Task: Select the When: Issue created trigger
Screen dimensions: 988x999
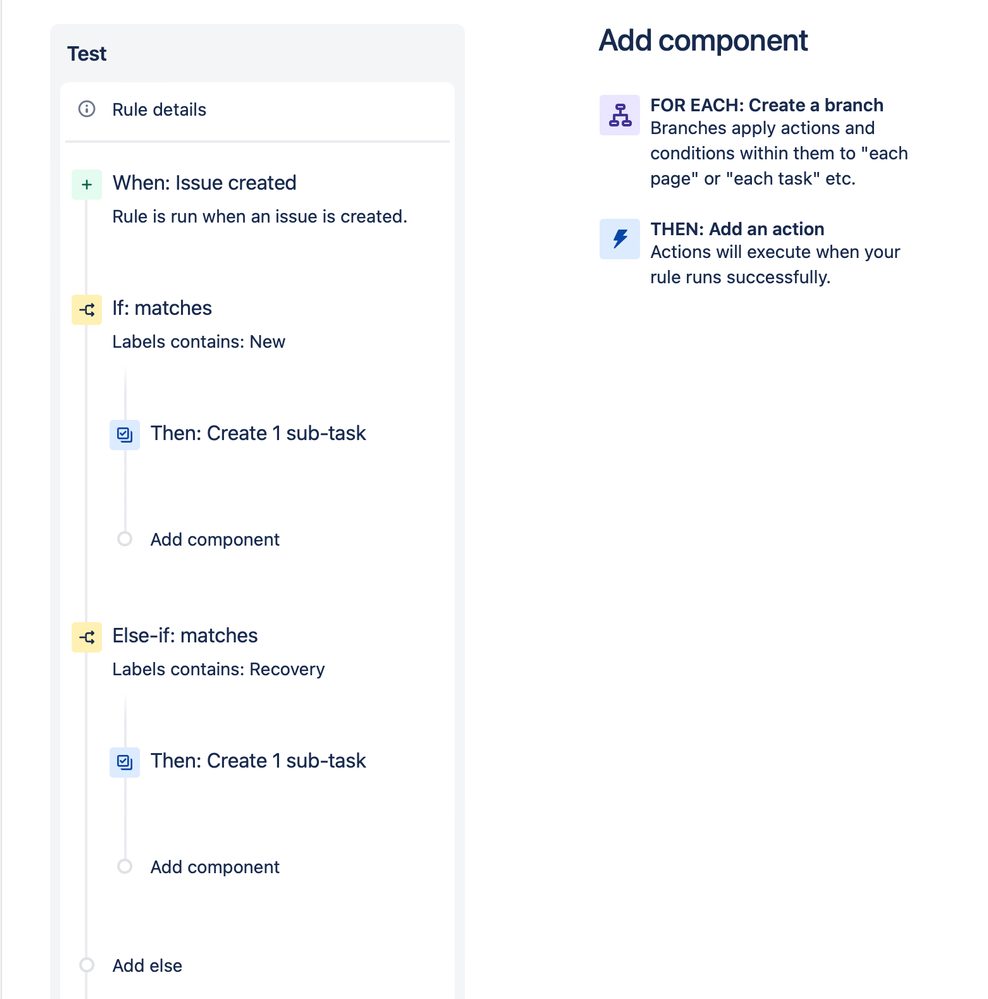Action: point(204,183)
